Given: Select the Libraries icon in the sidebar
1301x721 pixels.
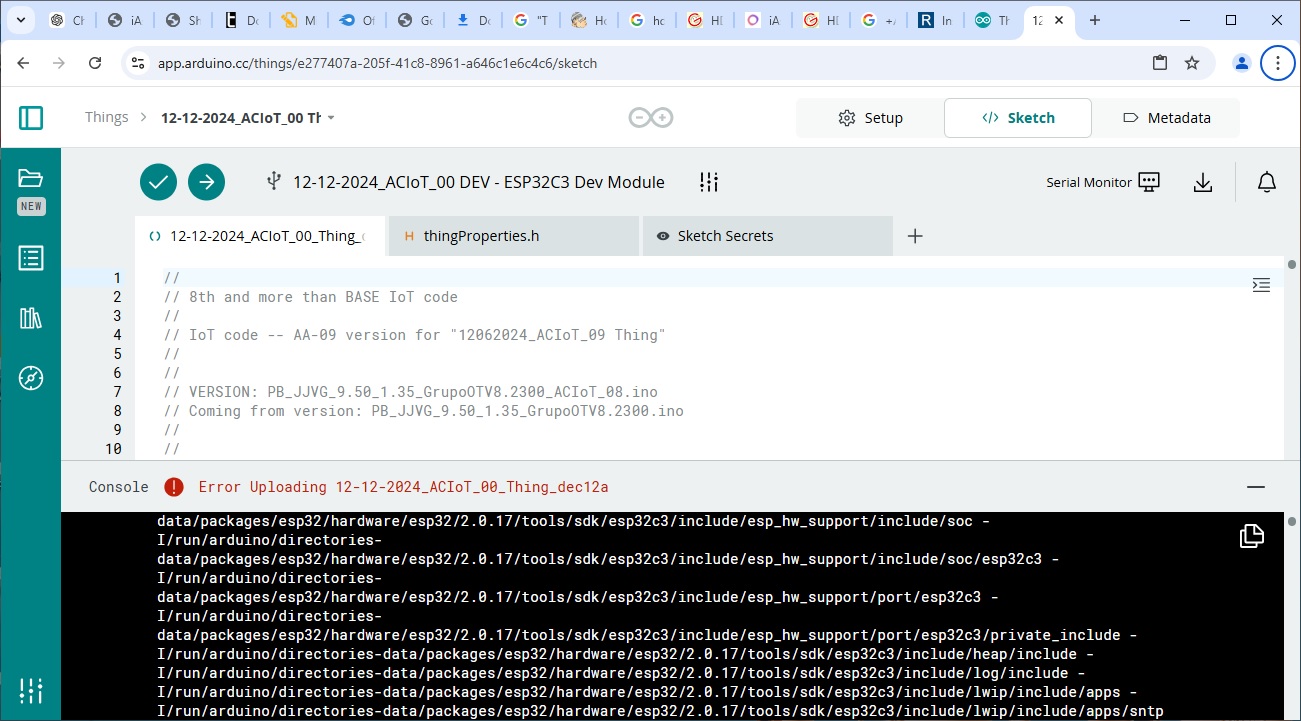Looking at the screenshot, I should (31, 318).
